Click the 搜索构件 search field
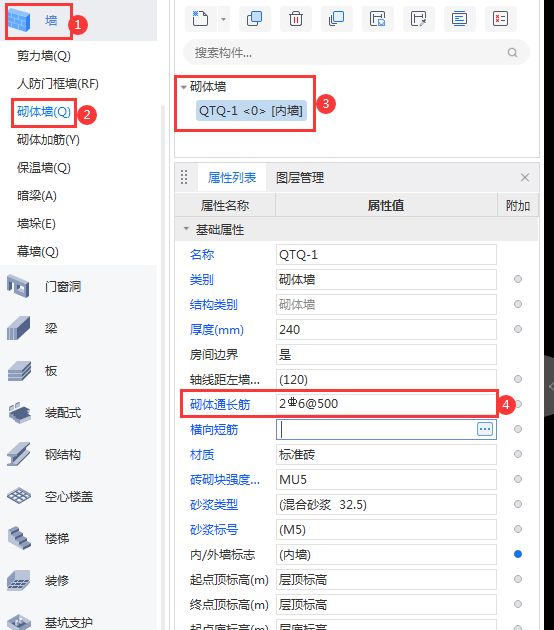Image resolution: width=554 pixels, height=630 pixels. [356, 52]
